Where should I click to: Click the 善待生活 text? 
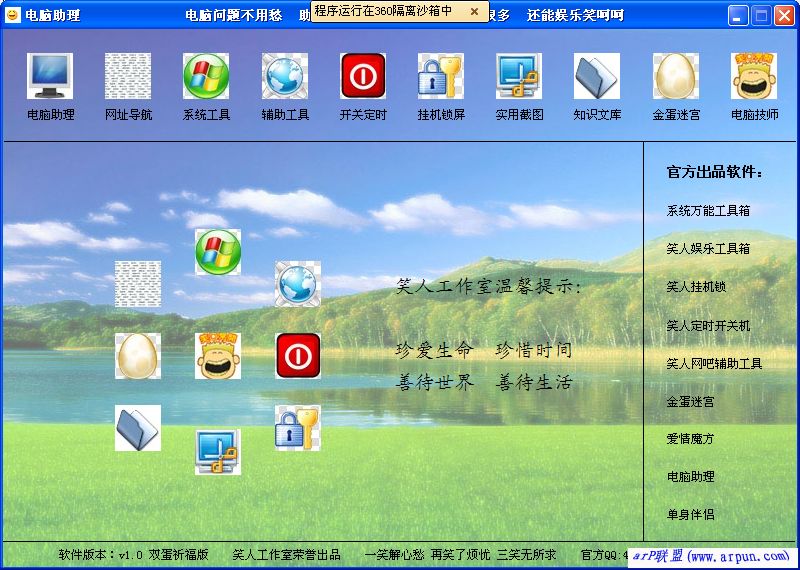pyautogui.click(x=534, y=383)
